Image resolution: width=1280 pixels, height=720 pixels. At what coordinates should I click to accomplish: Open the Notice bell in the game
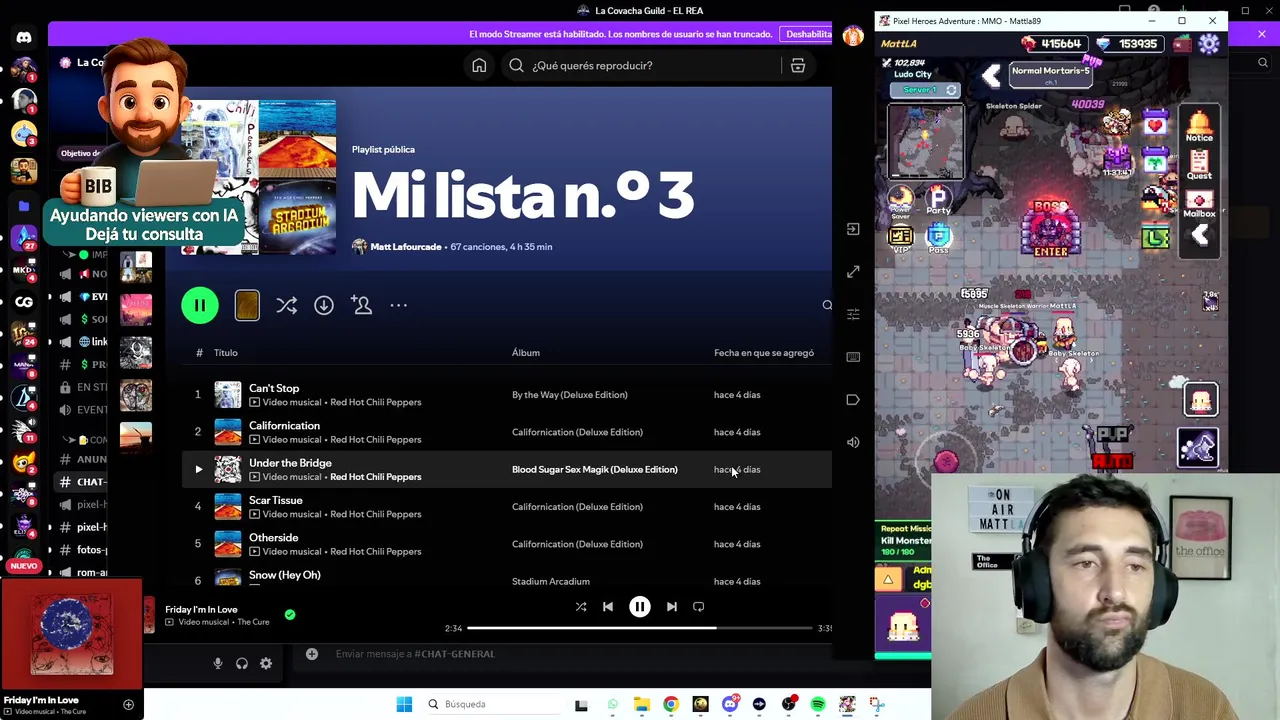coord(1199,125)
